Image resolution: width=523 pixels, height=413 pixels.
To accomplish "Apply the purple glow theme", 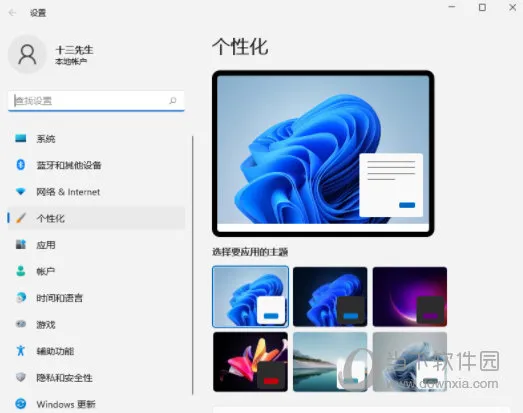I will [x=410, y=296].
